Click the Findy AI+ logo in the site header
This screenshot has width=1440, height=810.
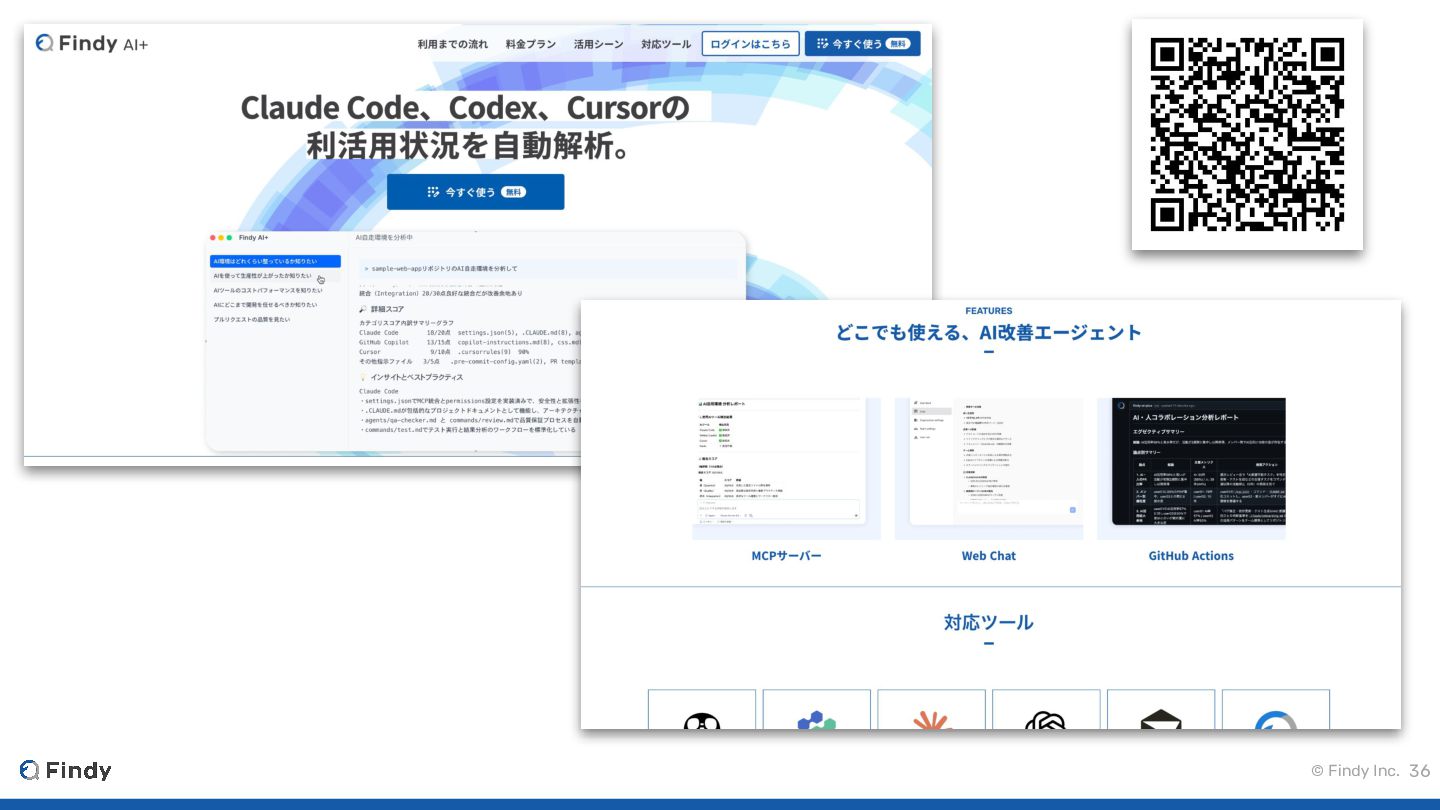pyautogui.click(x=92, y=43)
